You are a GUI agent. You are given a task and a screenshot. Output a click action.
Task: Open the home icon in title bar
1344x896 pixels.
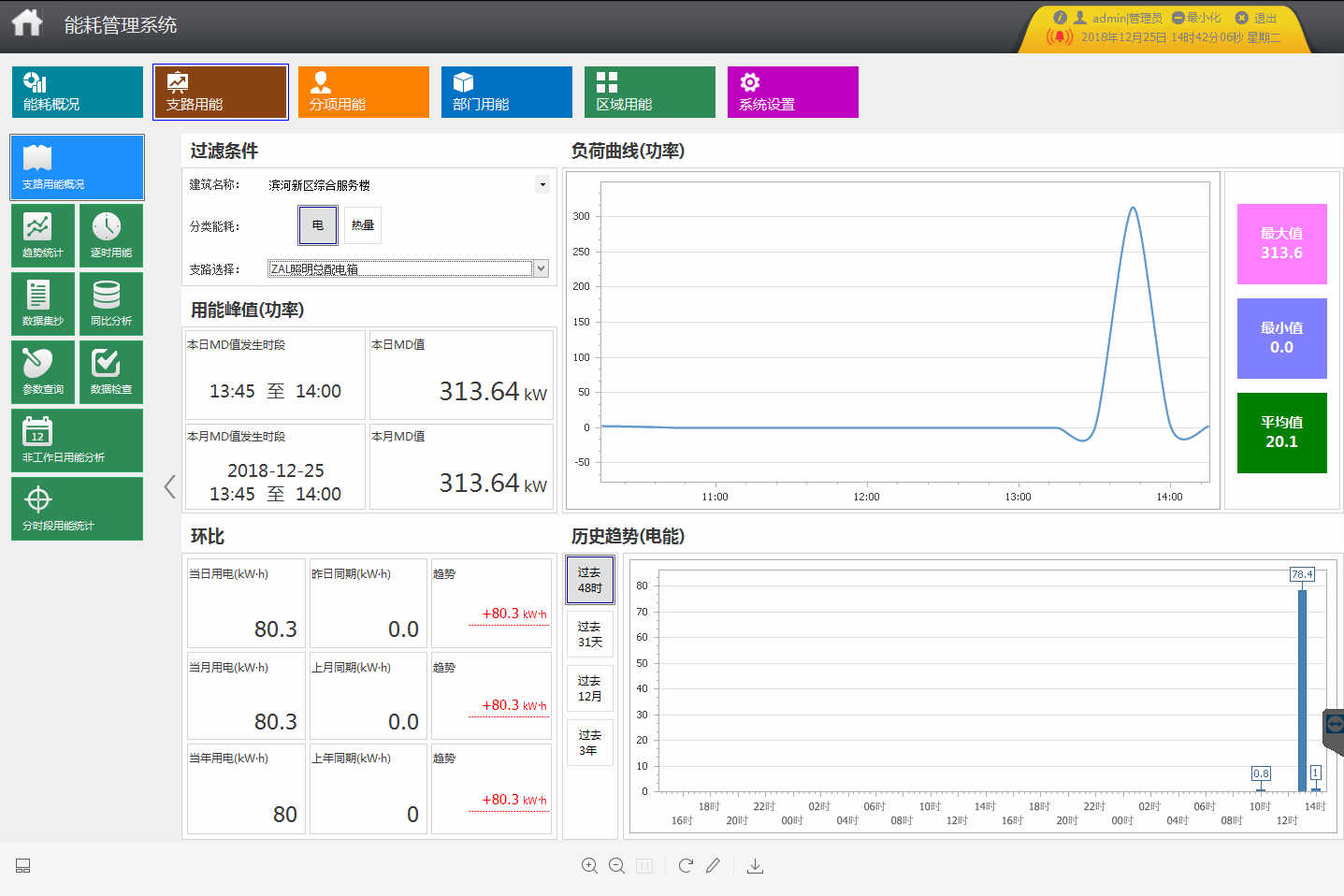[27, 22]
